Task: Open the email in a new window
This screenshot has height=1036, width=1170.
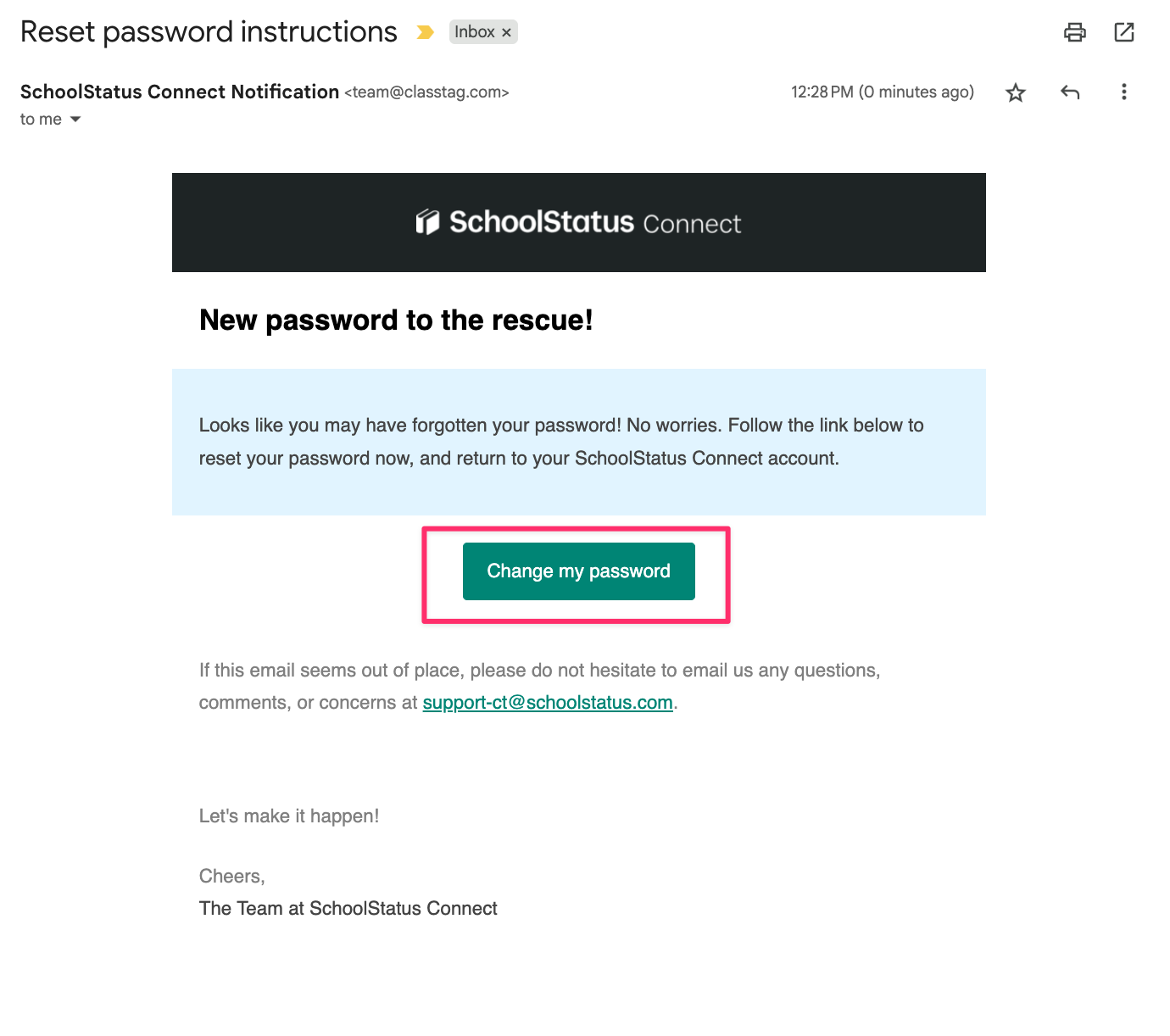Action: tap(1124, 32)
